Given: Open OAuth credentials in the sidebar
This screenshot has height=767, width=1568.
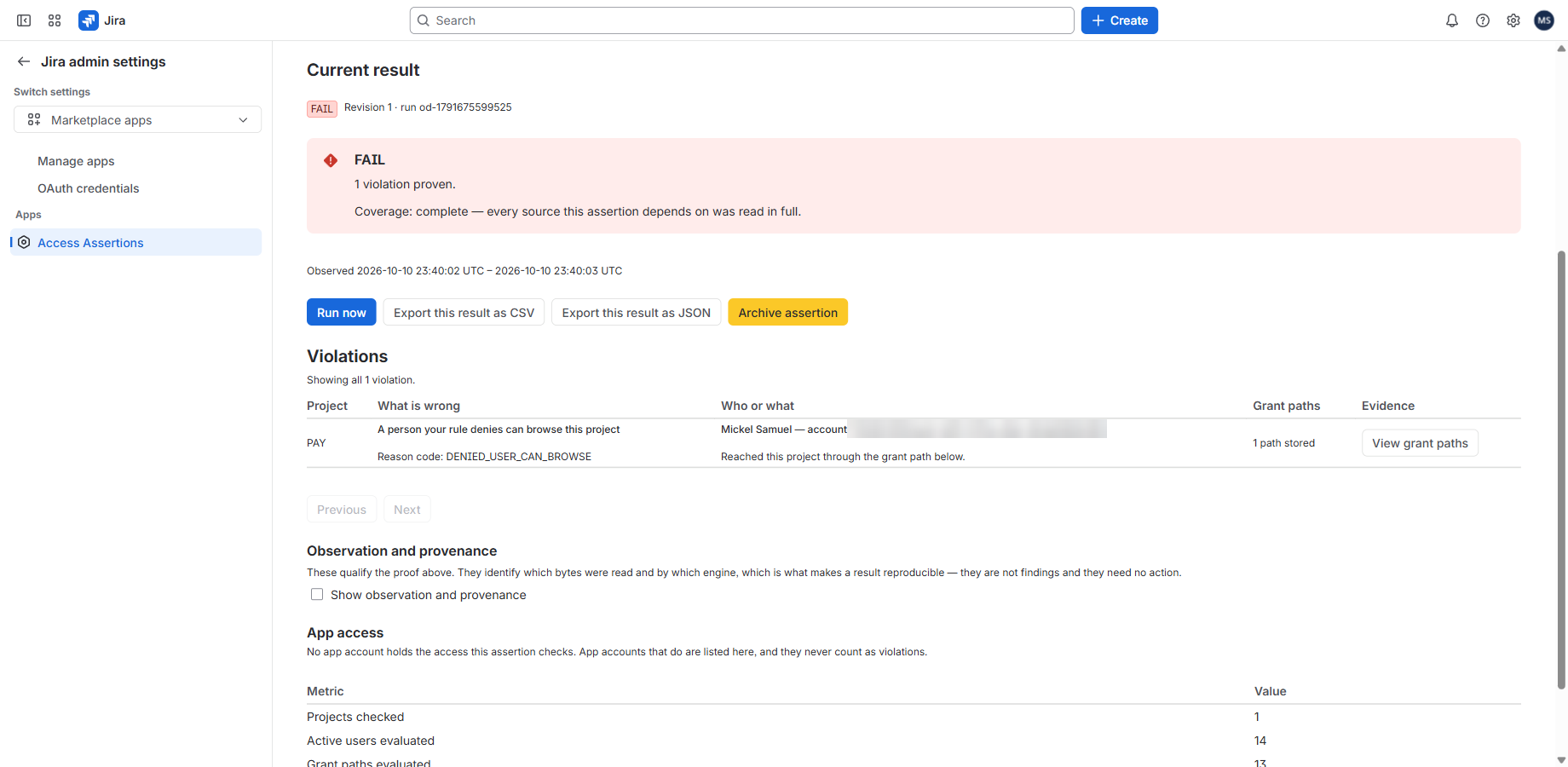Looking at the screenshot, I should [x=88, y=188].
